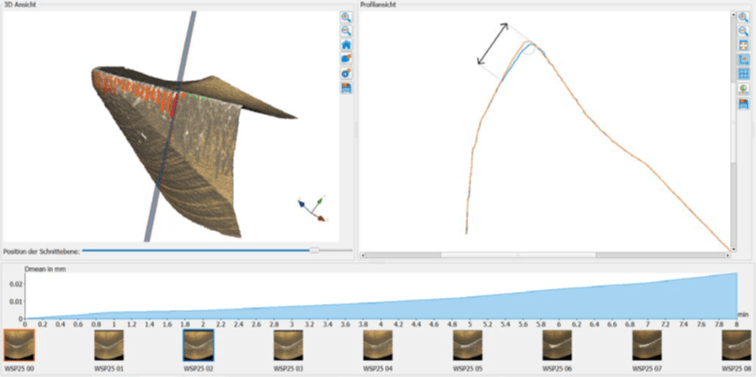Zoom out of the 3D view

tap(346, 31)
